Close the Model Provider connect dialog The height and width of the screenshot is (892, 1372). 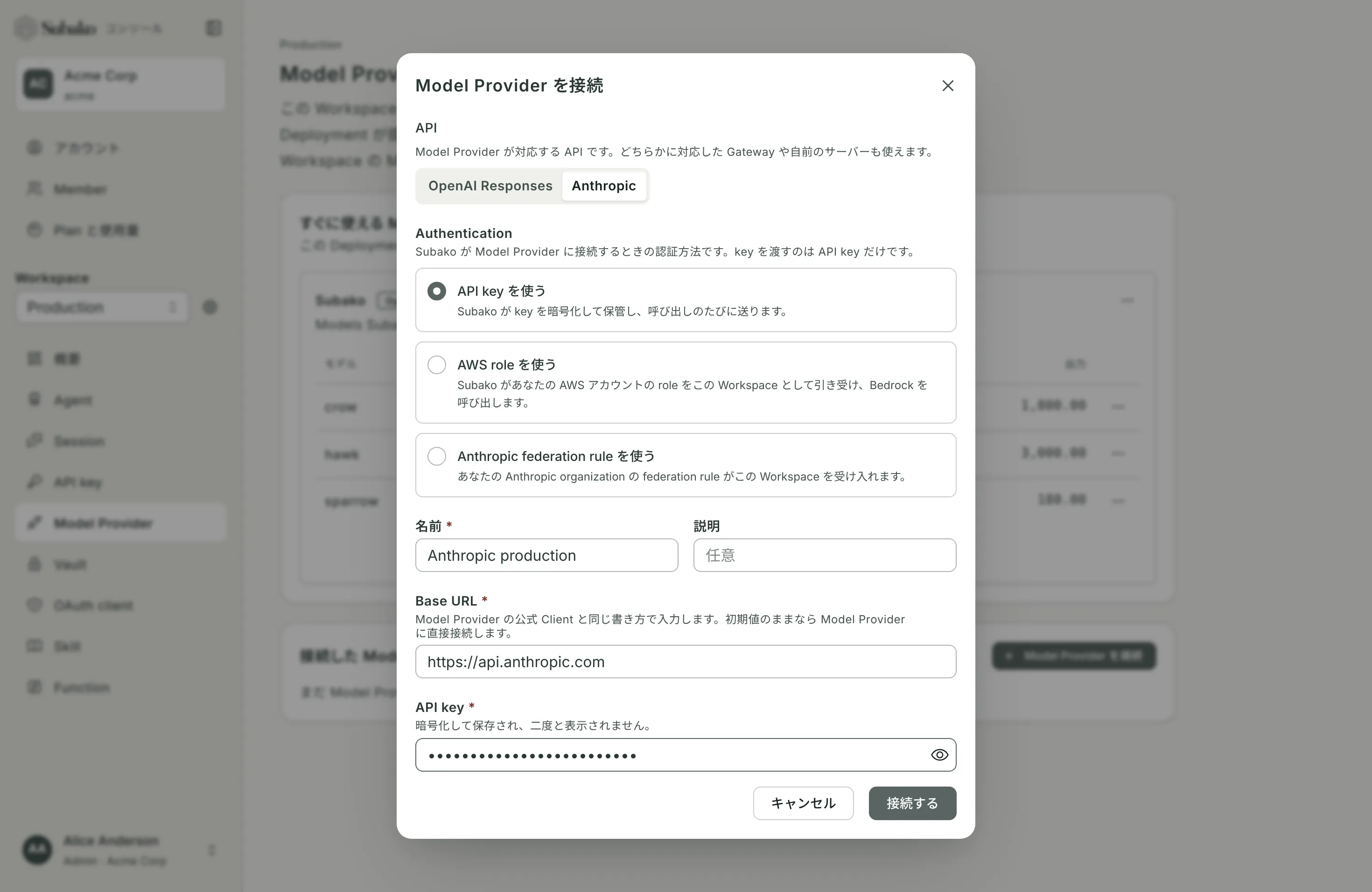pos(948,86)
